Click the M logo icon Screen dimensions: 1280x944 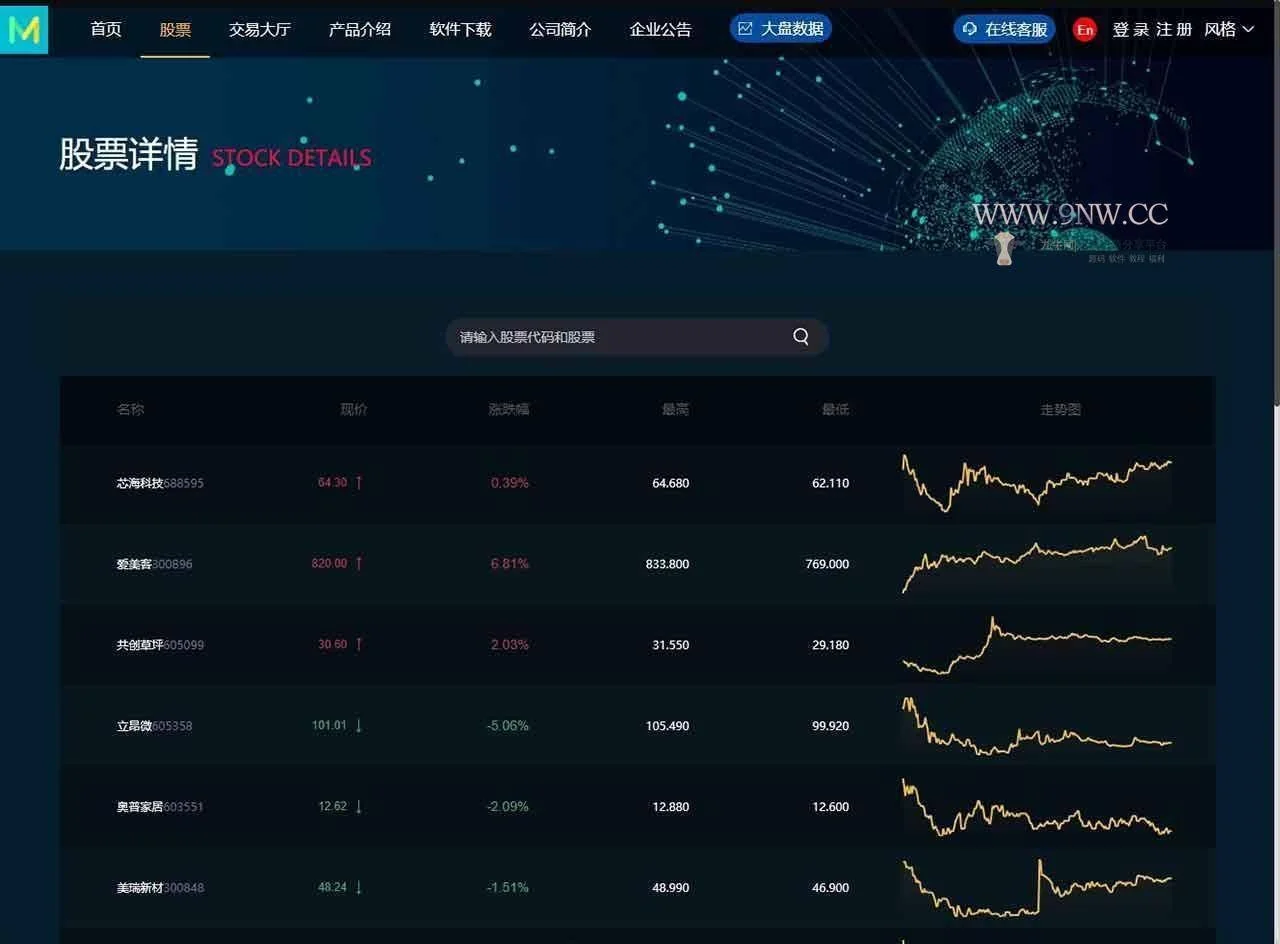(x=24, y=30)
